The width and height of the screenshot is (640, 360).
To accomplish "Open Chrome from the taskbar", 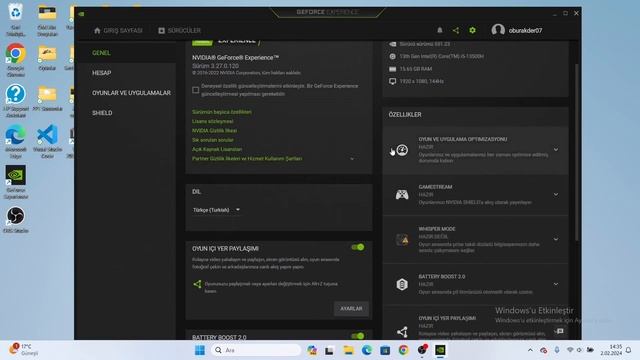I will [x=403, y=350].
